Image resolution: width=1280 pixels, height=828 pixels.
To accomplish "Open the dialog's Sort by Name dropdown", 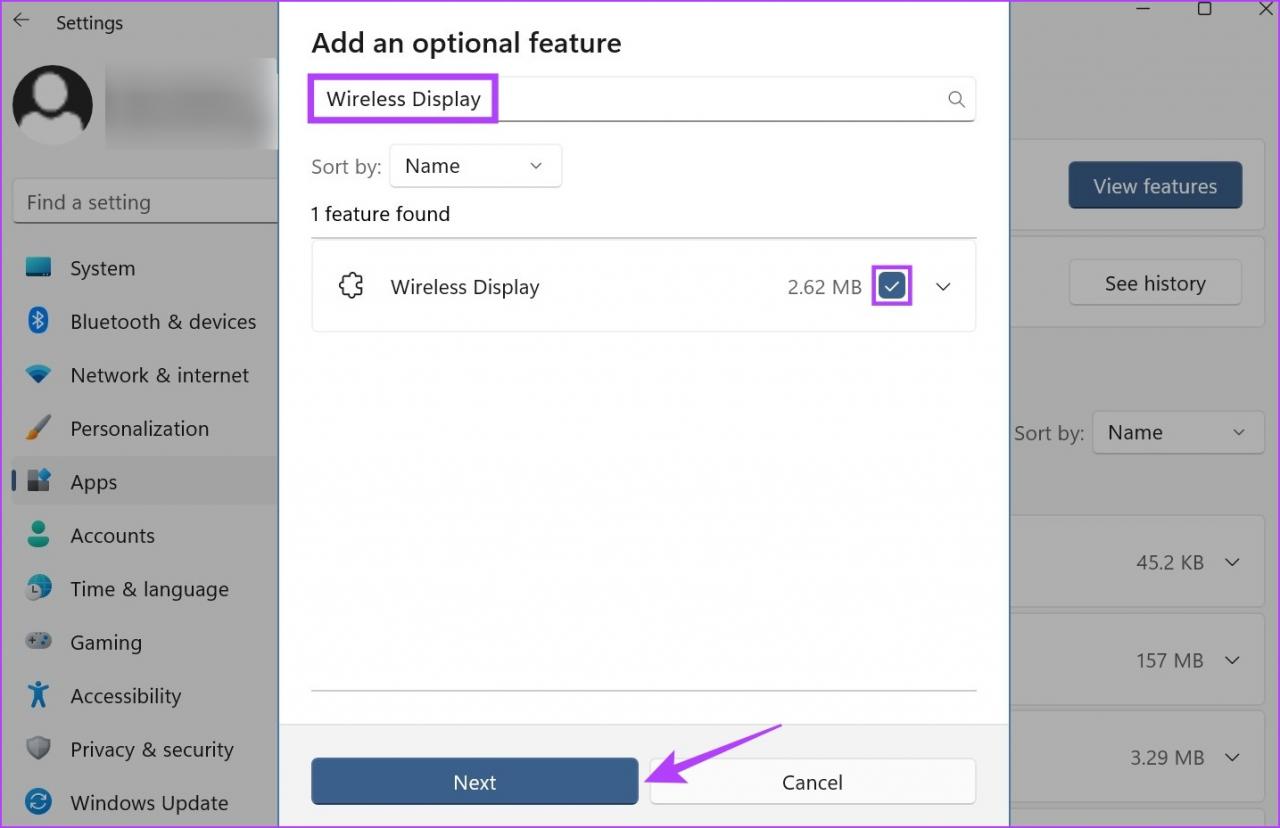I will pyautogui.click(x=475, y=166).
